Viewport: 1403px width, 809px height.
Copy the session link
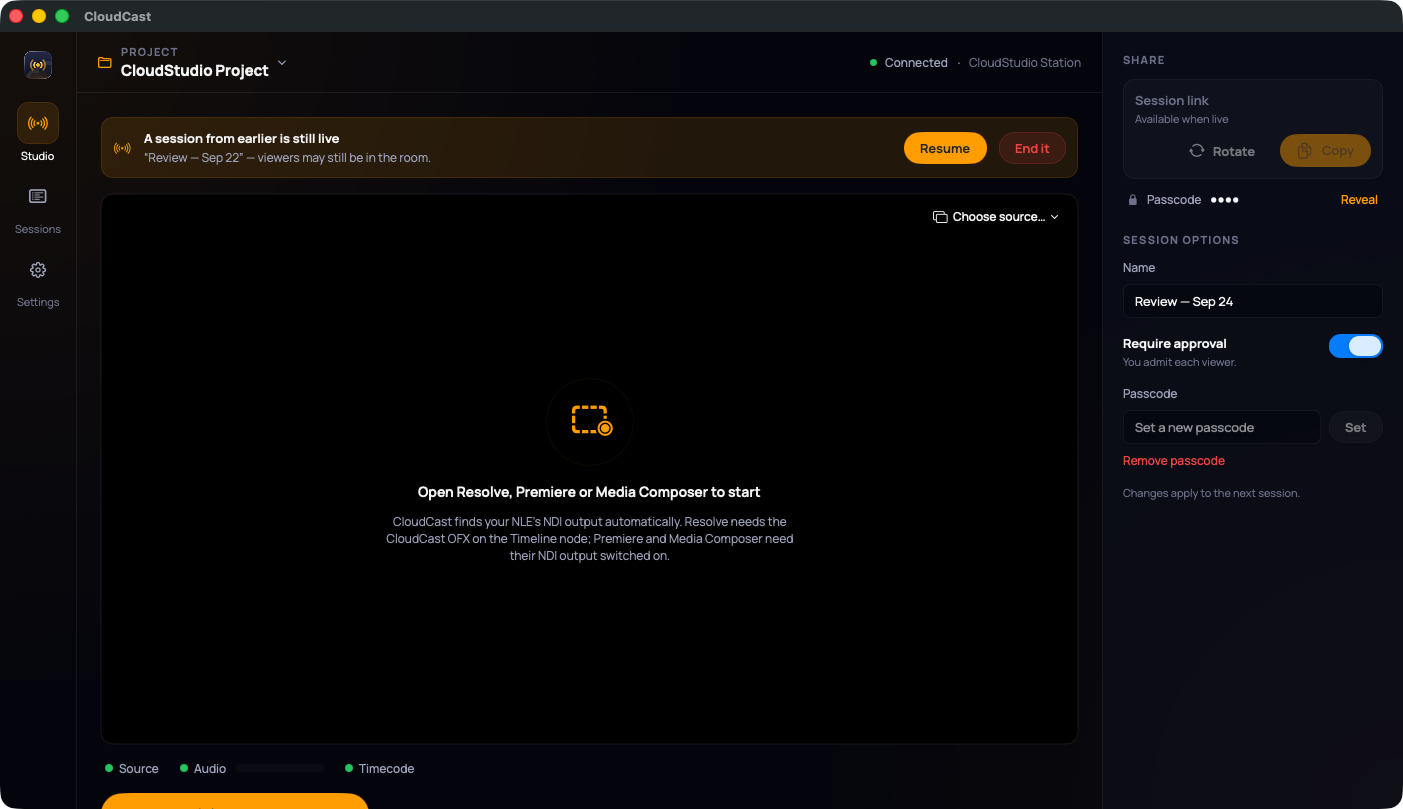[x=1325, y=151]
